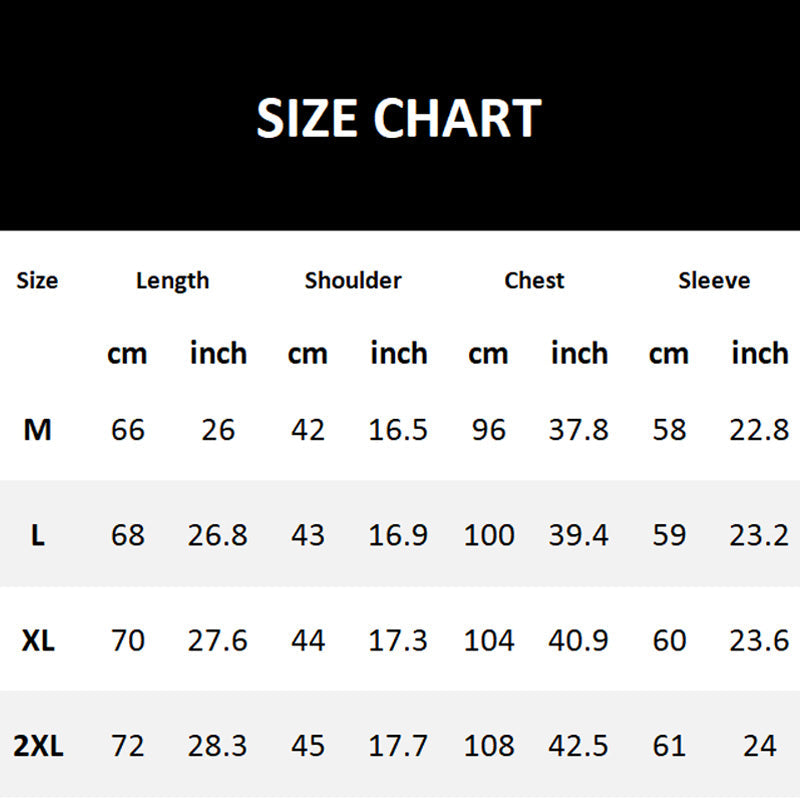Click the 23.6 sleeve inch value
800x800 pixels.
pyautogui.click(x=759, y=640)
